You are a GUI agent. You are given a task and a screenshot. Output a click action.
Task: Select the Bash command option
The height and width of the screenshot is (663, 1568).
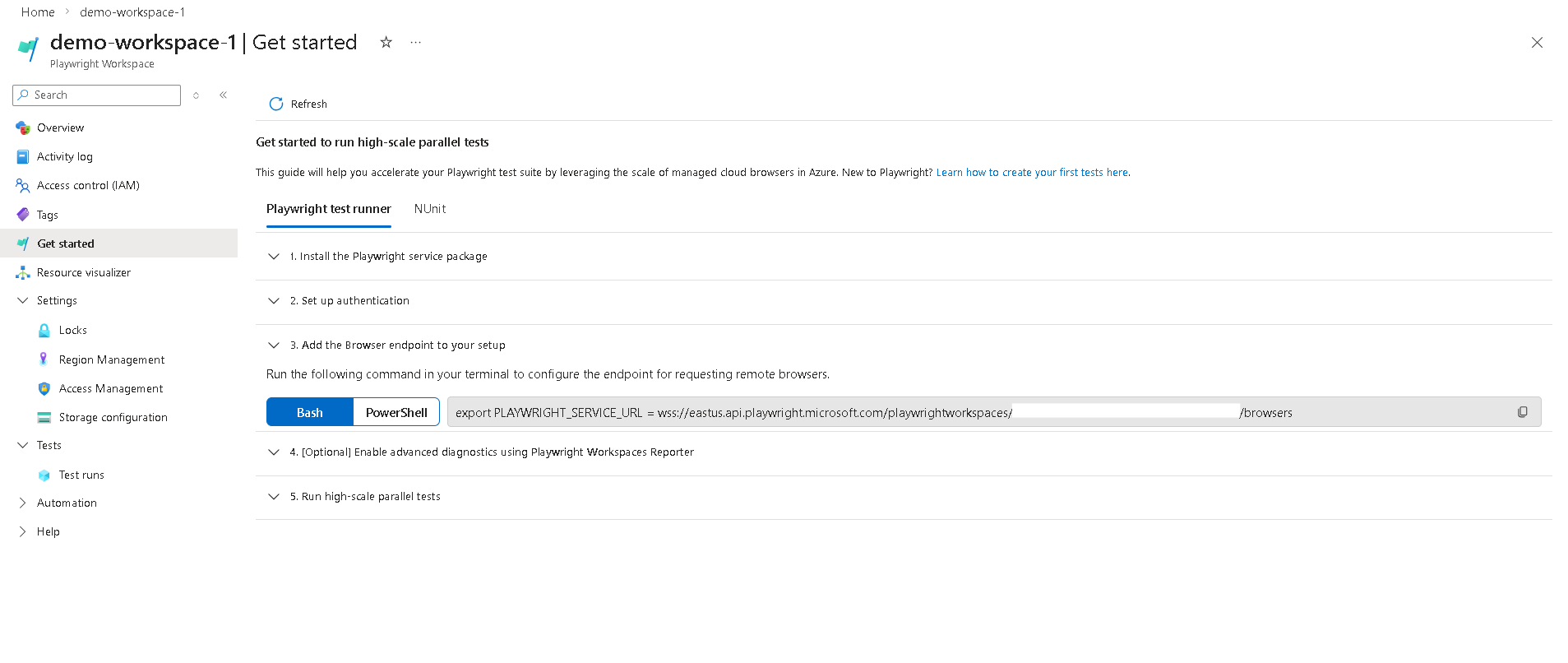tap(309, 412)
